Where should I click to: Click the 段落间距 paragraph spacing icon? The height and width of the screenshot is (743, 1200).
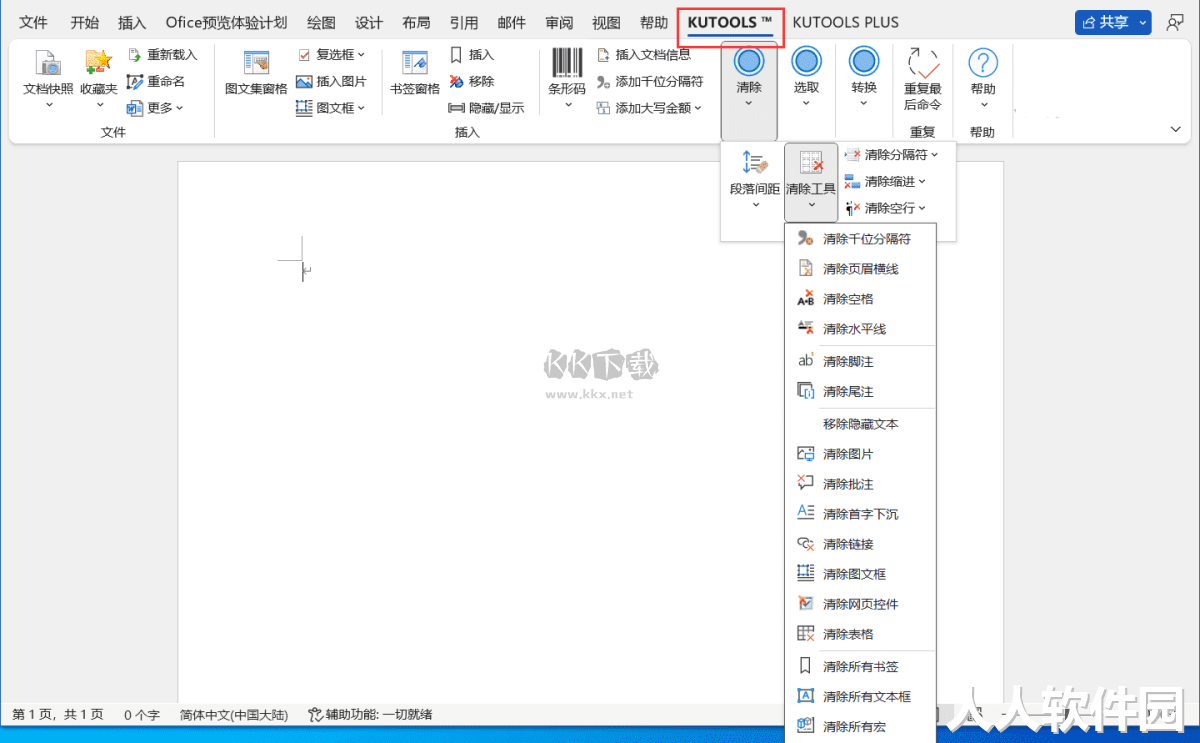tap(755, 163)
